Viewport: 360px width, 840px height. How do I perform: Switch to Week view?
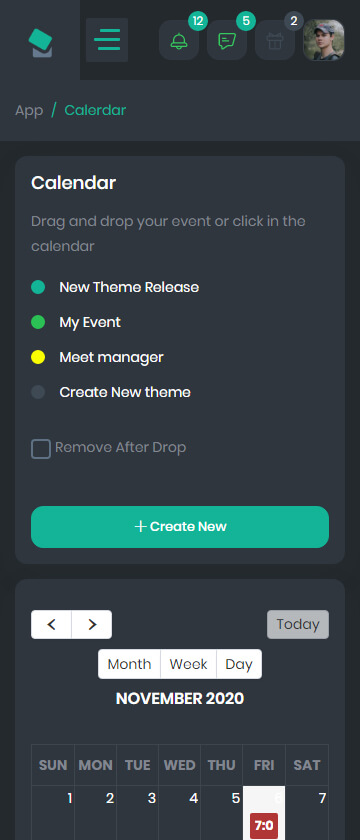pos(189,664)
